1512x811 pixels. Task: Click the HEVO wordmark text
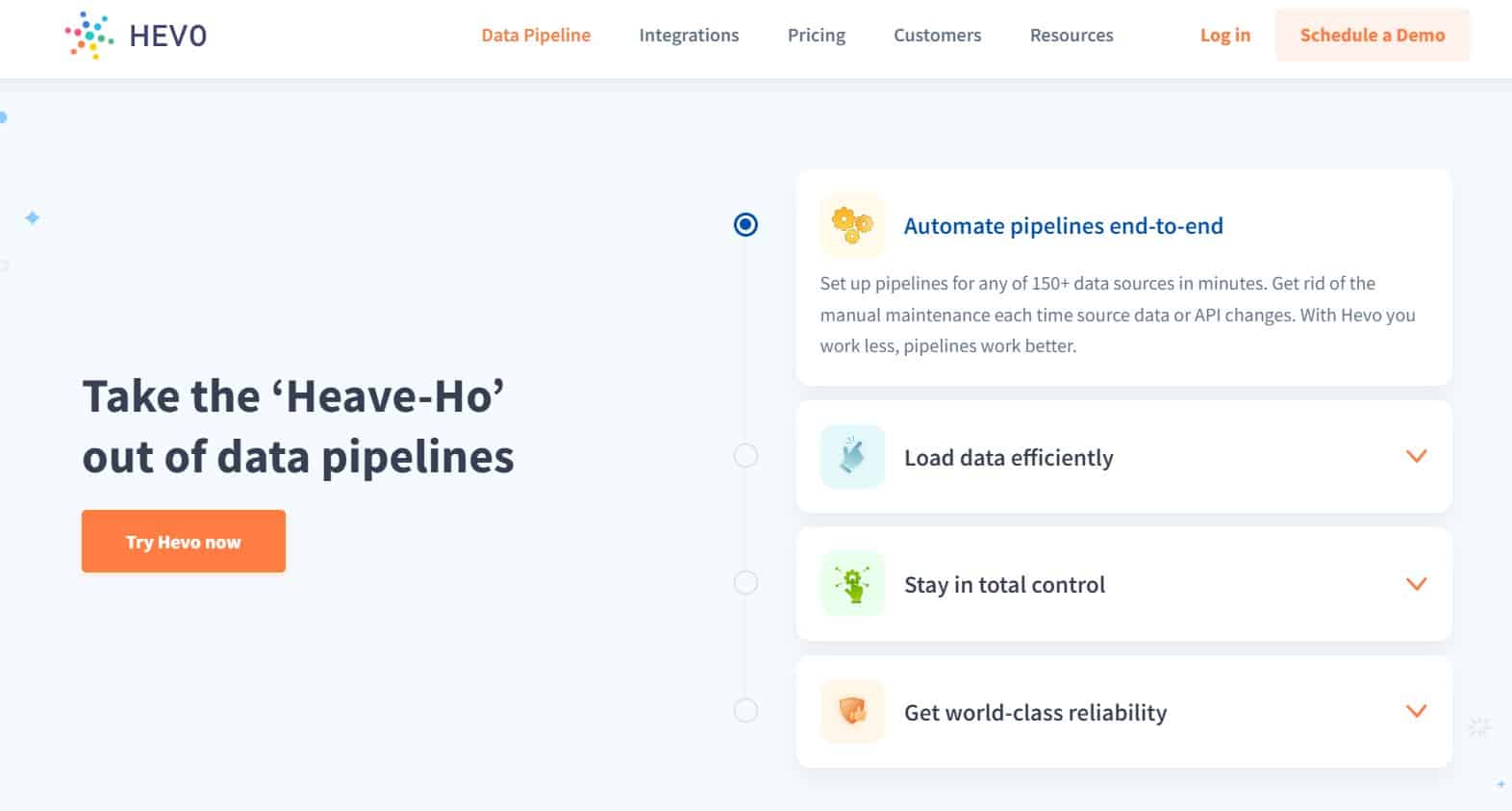pyautogui.click(x=168, y=36)
